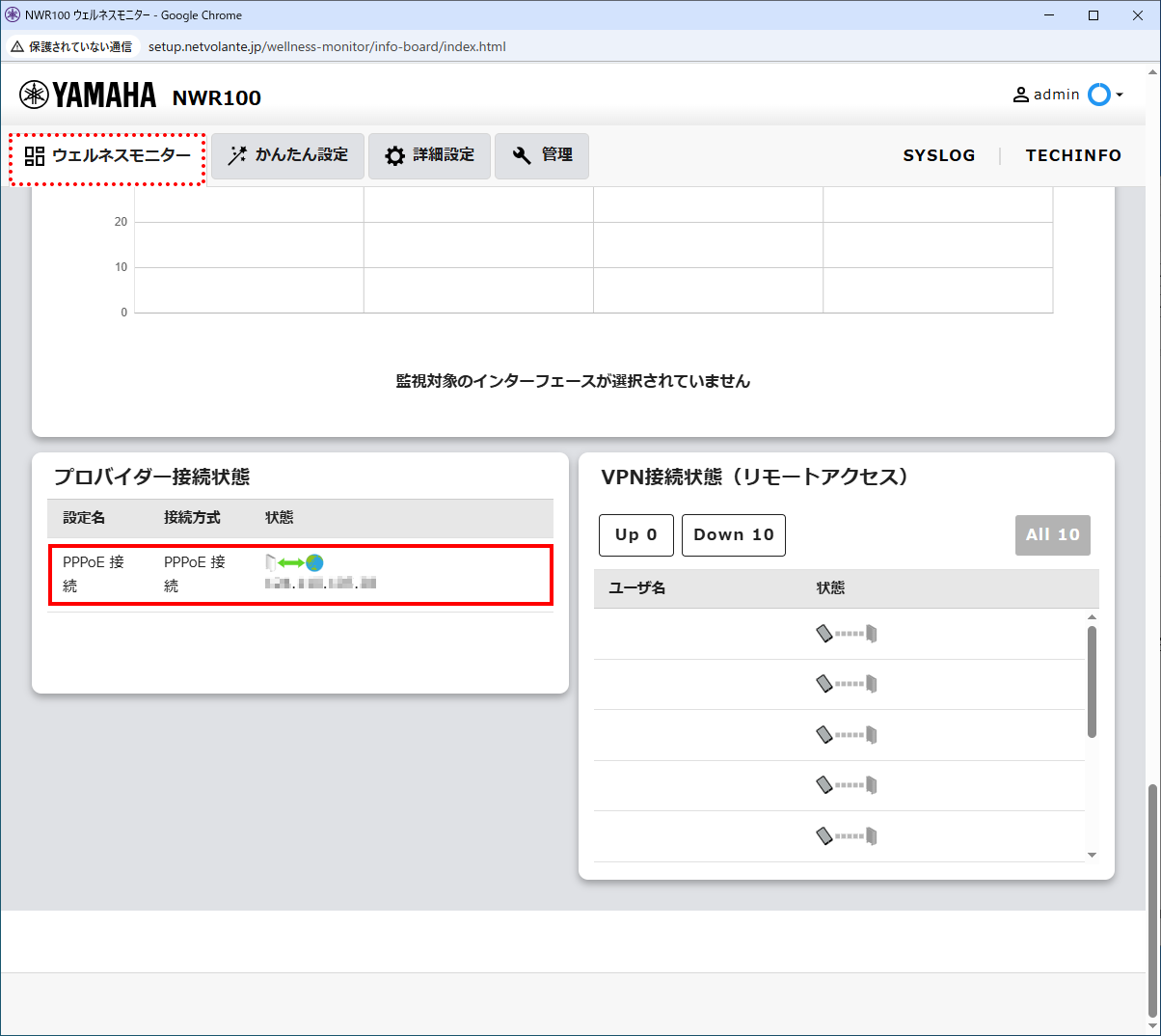Toggle the Down 10 VPN filter
Image resolution: width=1161 pixels, height=1036 pixels.
[x=733, y=534]
